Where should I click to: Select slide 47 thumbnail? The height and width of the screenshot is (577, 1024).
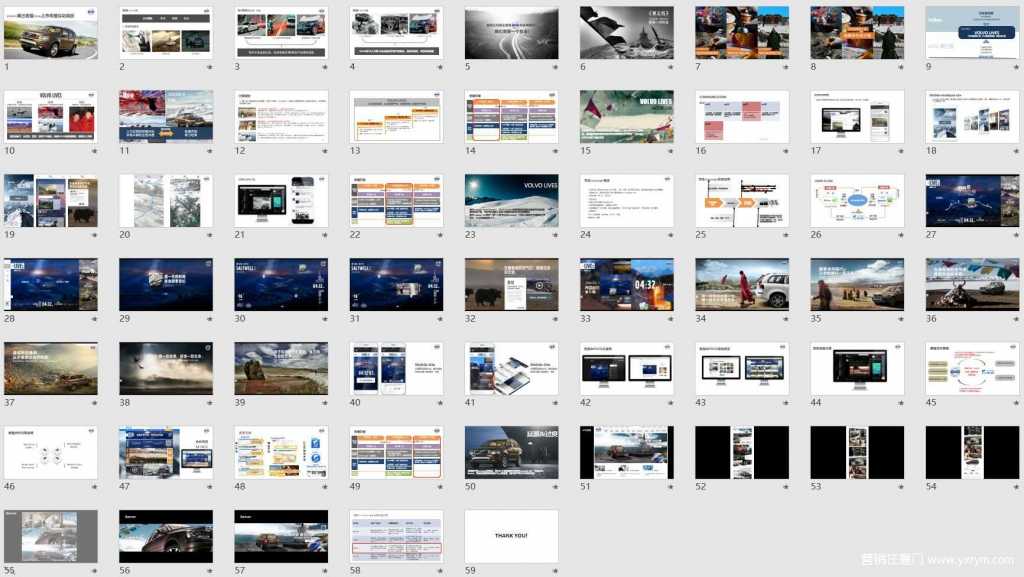166,452
